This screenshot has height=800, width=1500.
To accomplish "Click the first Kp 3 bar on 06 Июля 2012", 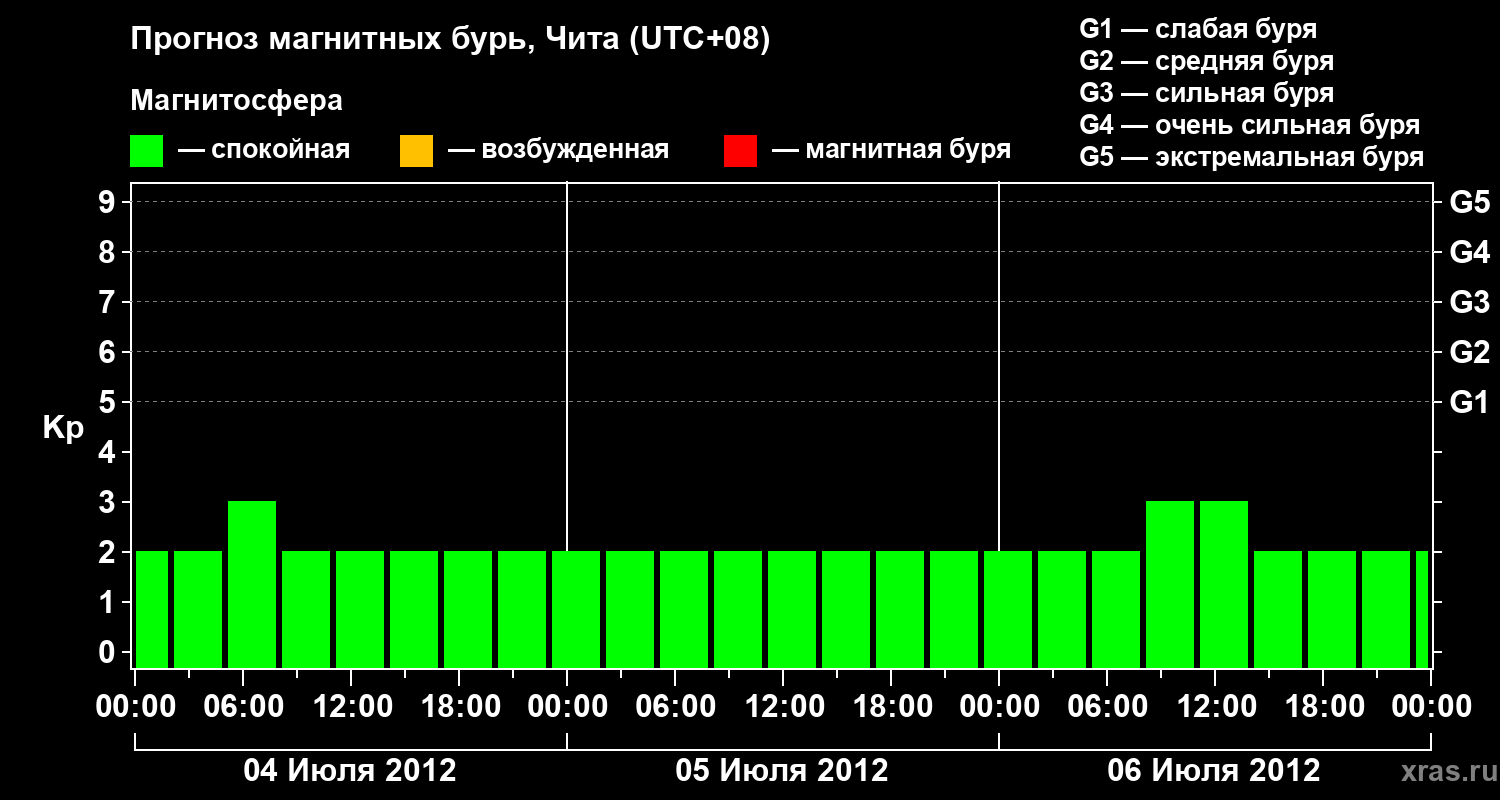I will 1170,584.
